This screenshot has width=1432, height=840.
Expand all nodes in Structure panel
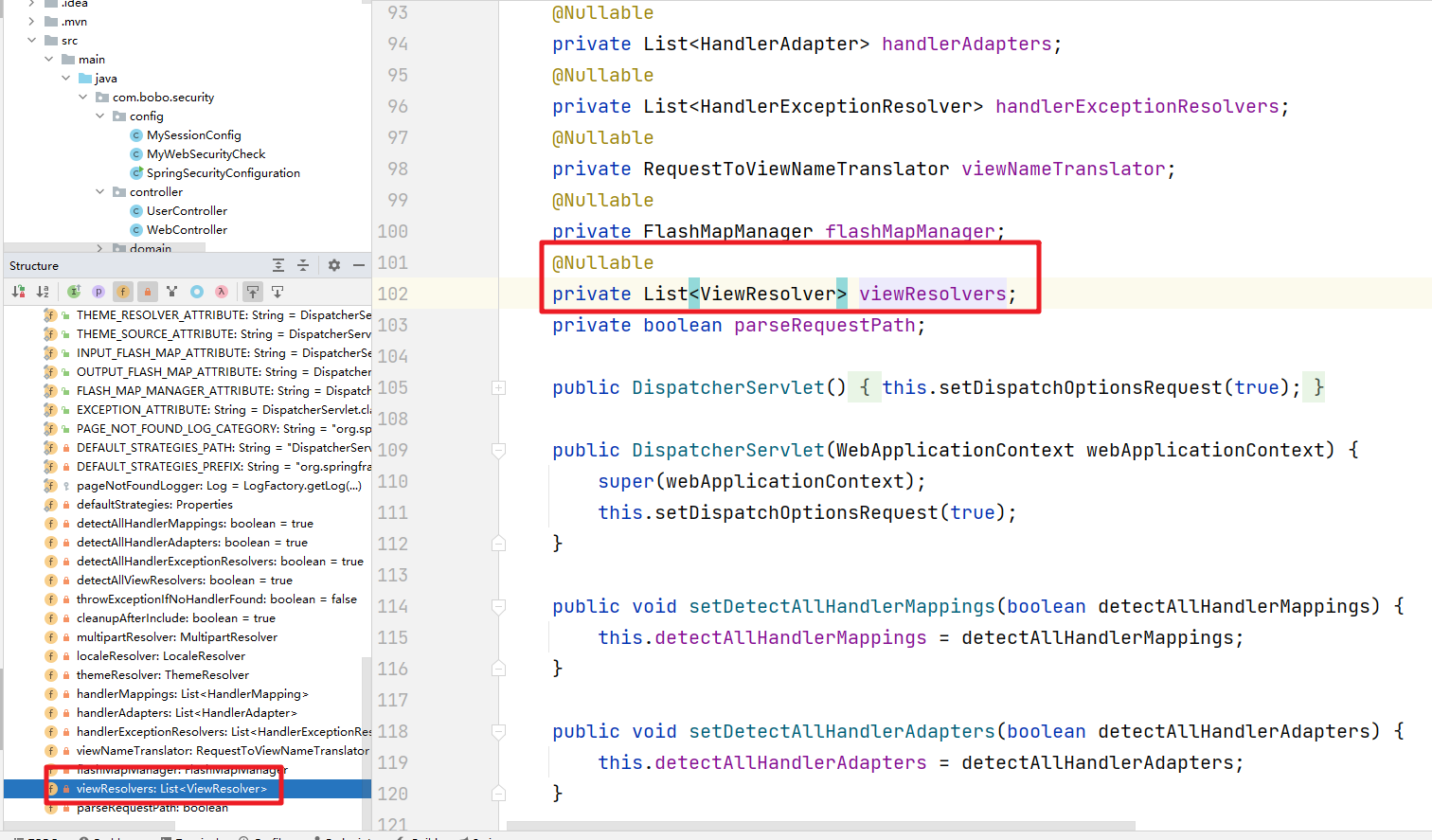point(278,265)
